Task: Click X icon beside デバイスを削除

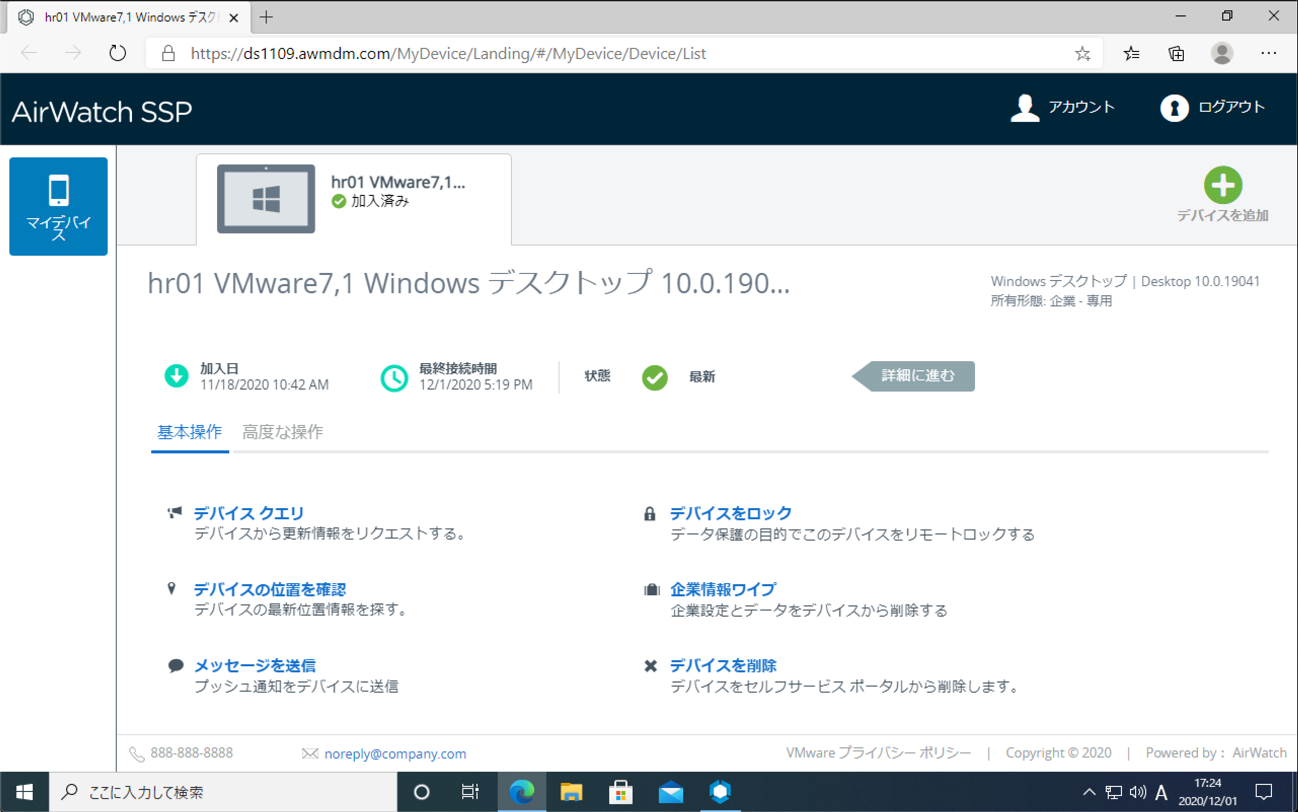Action: point(650,666)
